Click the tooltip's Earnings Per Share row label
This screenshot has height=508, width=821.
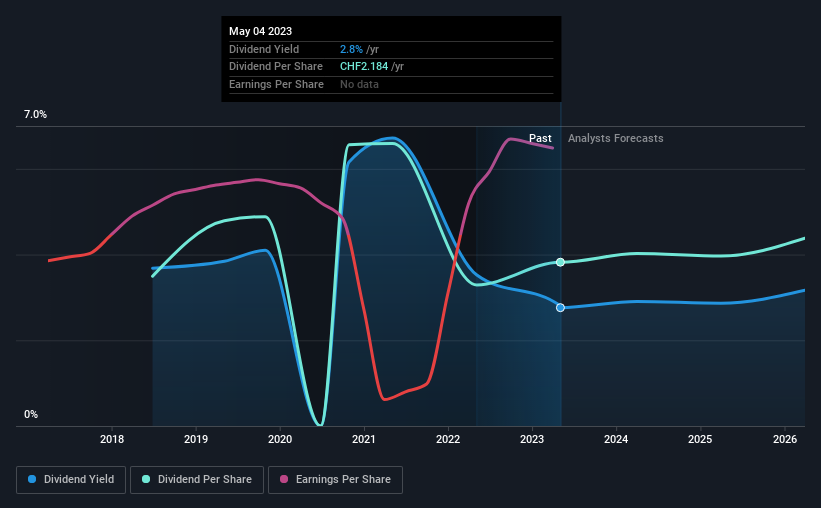click(x=276, y=84)
